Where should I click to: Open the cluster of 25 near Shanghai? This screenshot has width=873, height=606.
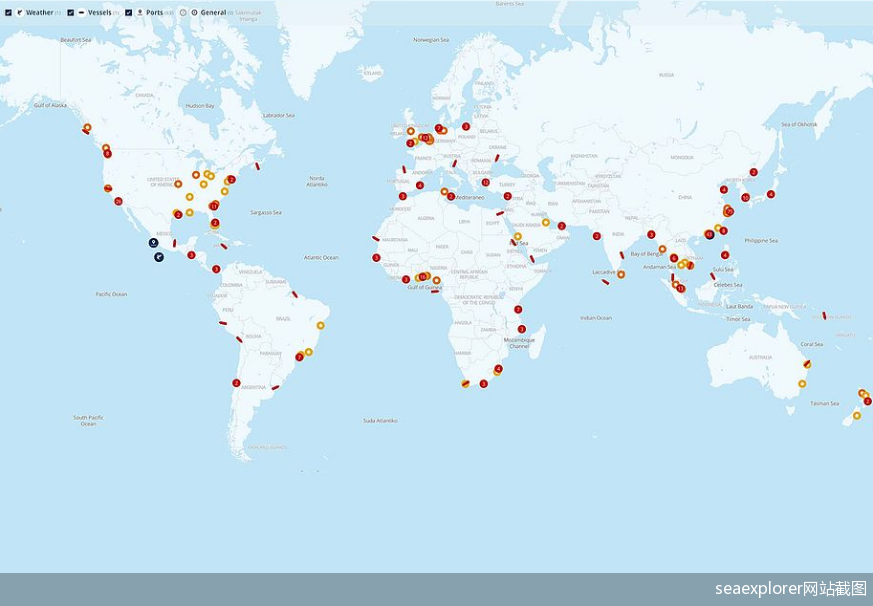[x=728, y=212]
